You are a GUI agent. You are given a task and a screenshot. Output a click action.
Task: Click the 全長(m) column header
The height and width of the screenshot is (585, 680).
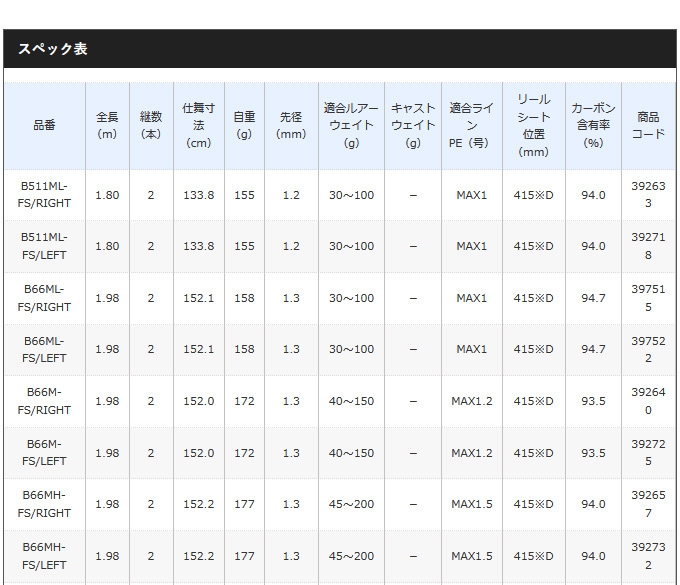107,126
